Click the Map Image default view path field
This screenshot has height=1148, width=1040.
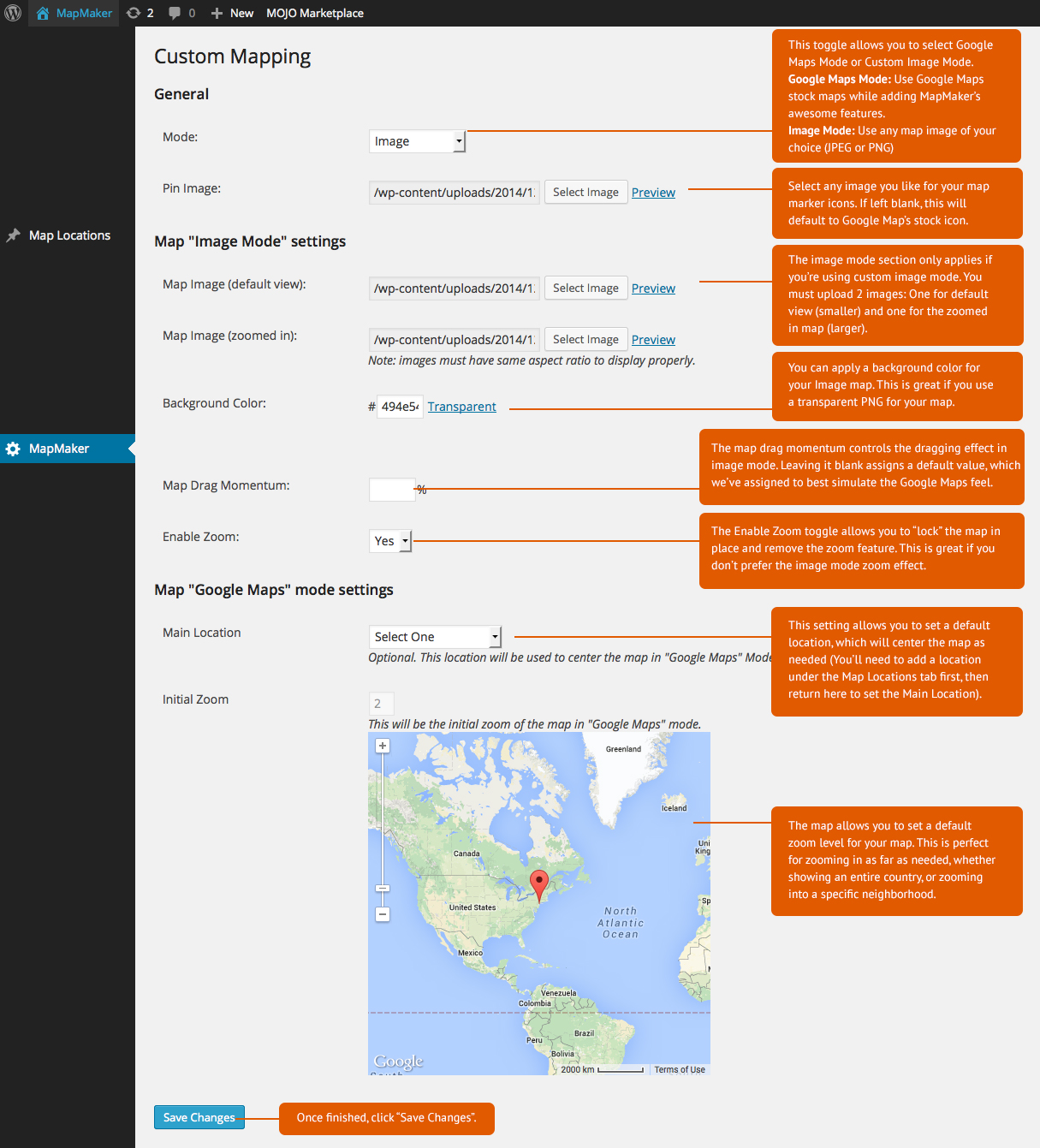(455, 288)
